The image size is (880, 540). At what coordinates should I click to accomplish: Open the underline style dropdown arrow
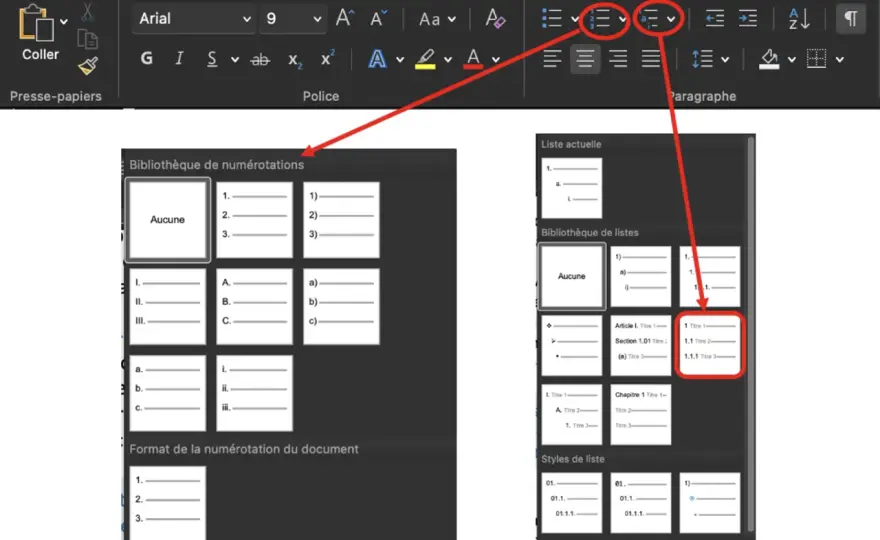pos(235,60)
